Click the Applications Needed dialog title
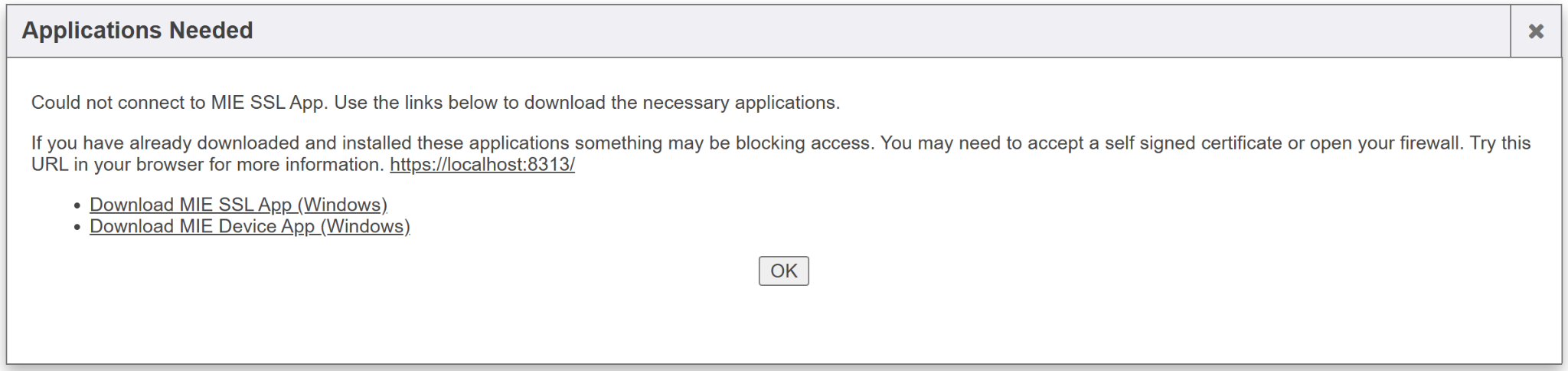Screen dimensions: 1568x371 click(x=137, y=31)
